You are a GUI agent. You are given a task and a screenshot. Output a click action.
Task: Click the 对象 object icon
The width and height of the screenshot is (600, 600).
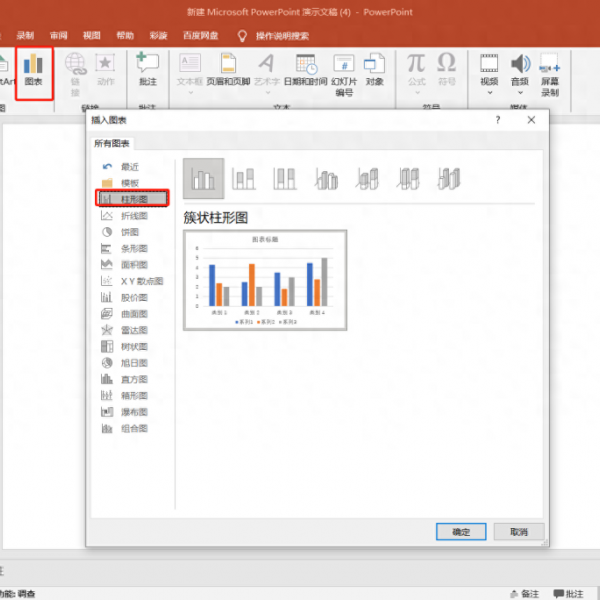tap(375, 70)
